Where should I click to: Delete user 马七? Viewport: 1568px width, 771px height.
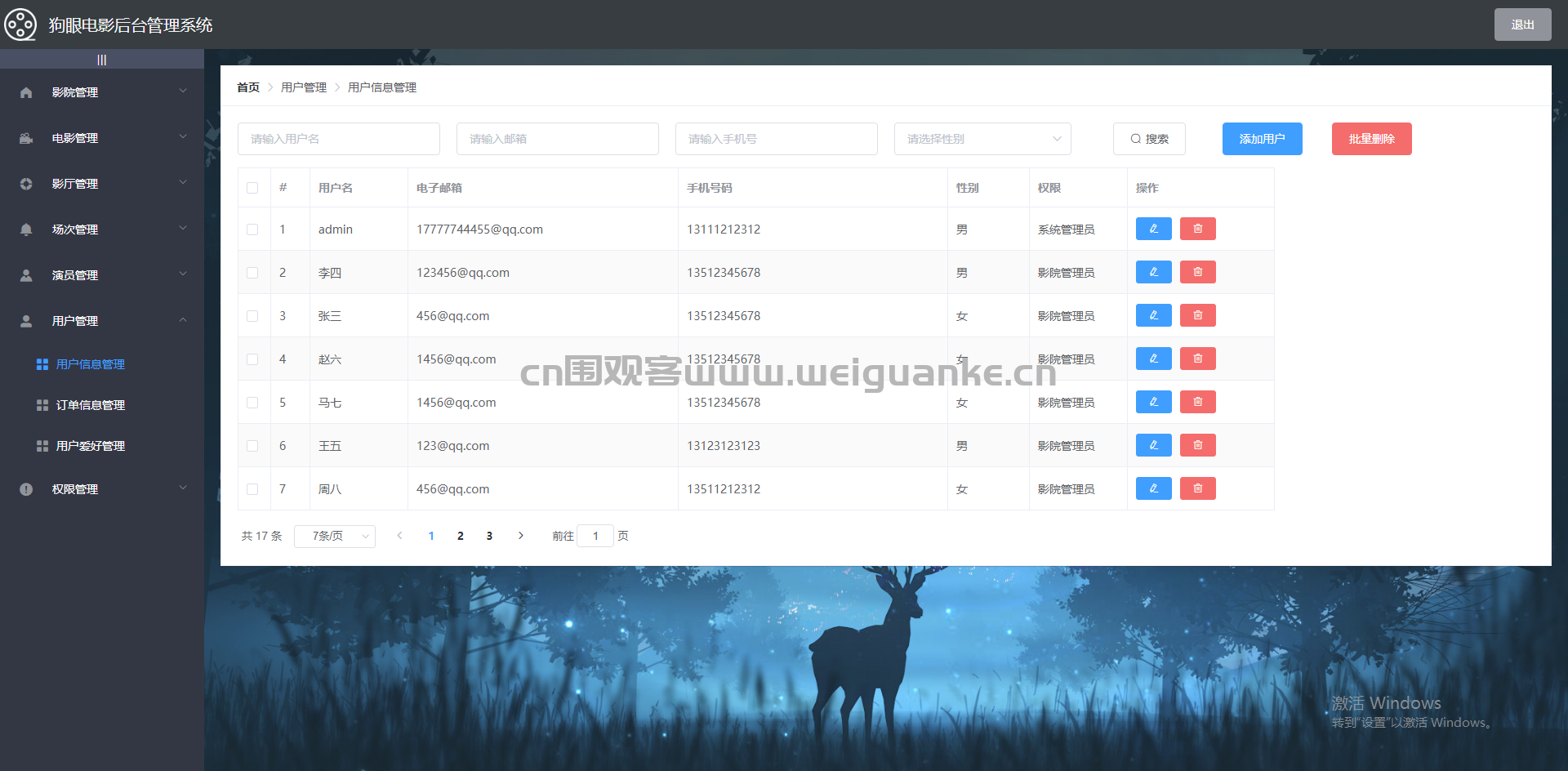pos(1198,402)
